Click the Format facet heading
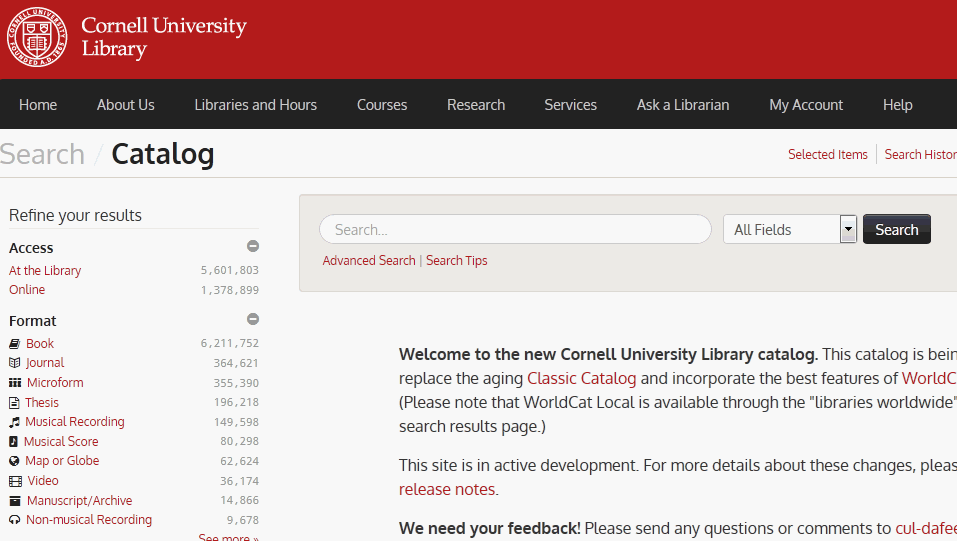 click(x=32, y=321)
